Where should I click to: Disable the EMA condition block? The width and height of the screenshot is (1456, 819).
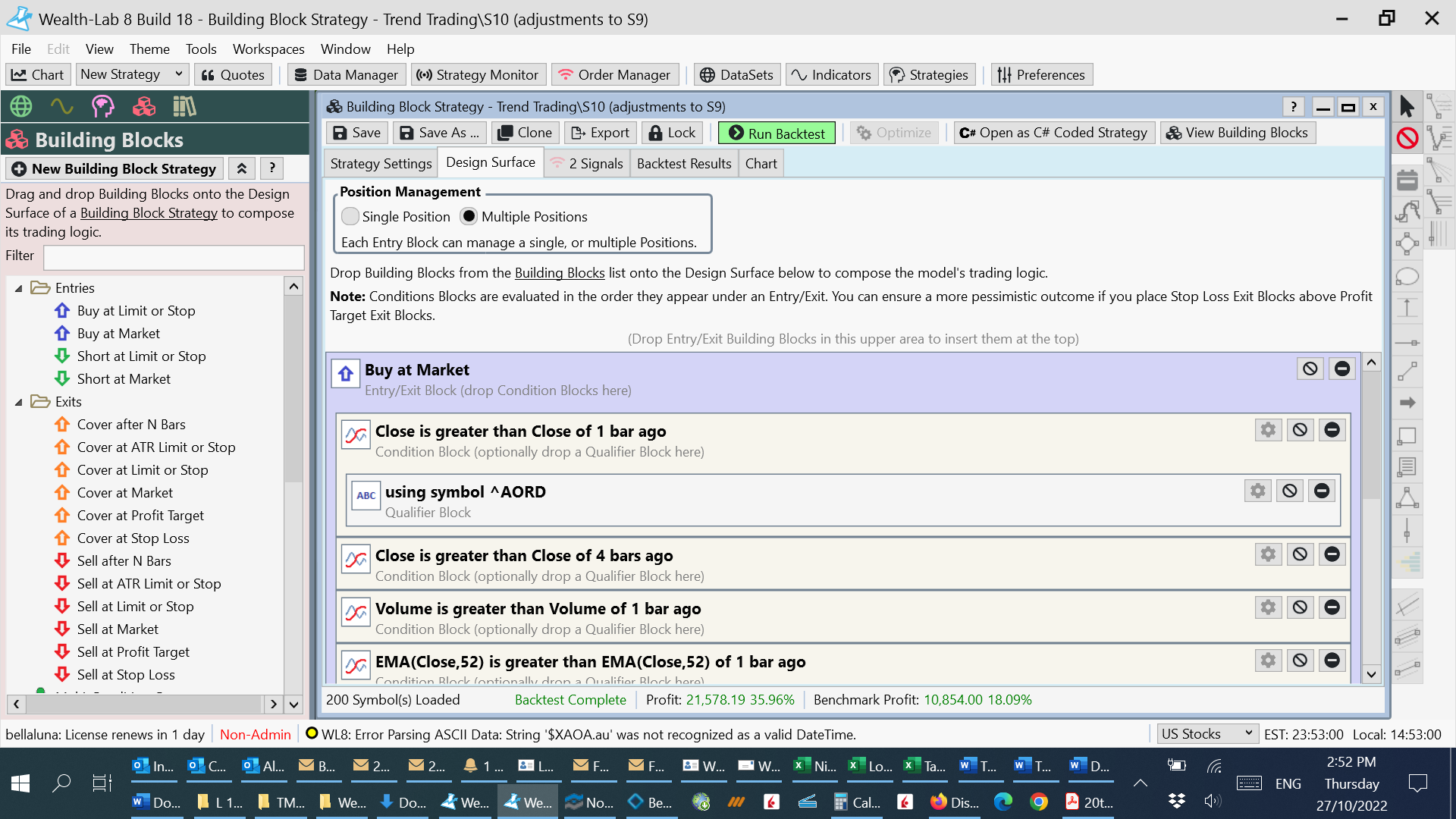(x=1300, y=661)
